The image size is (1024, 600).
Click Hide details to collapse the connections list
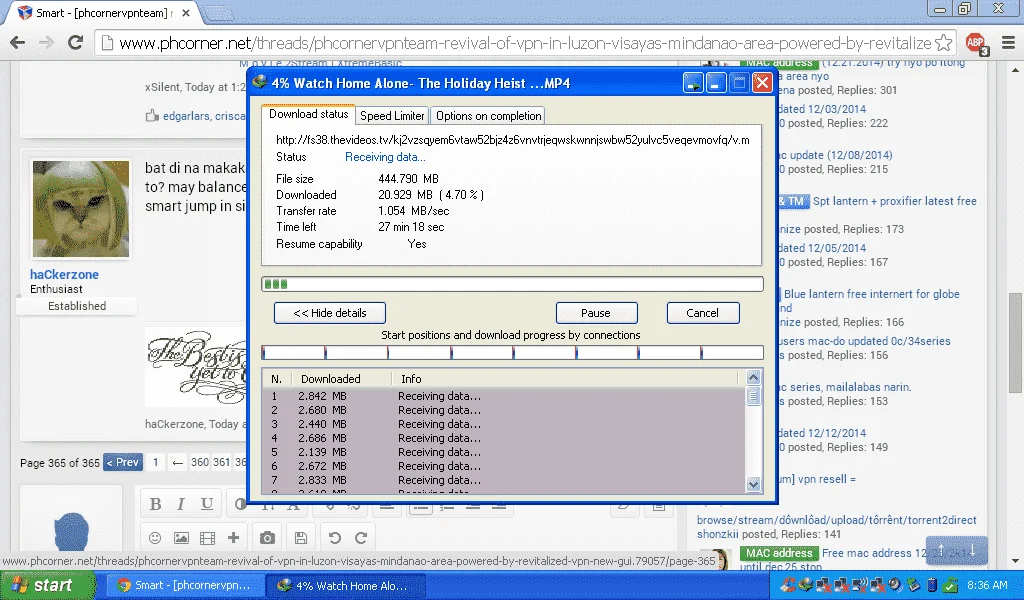330,313
